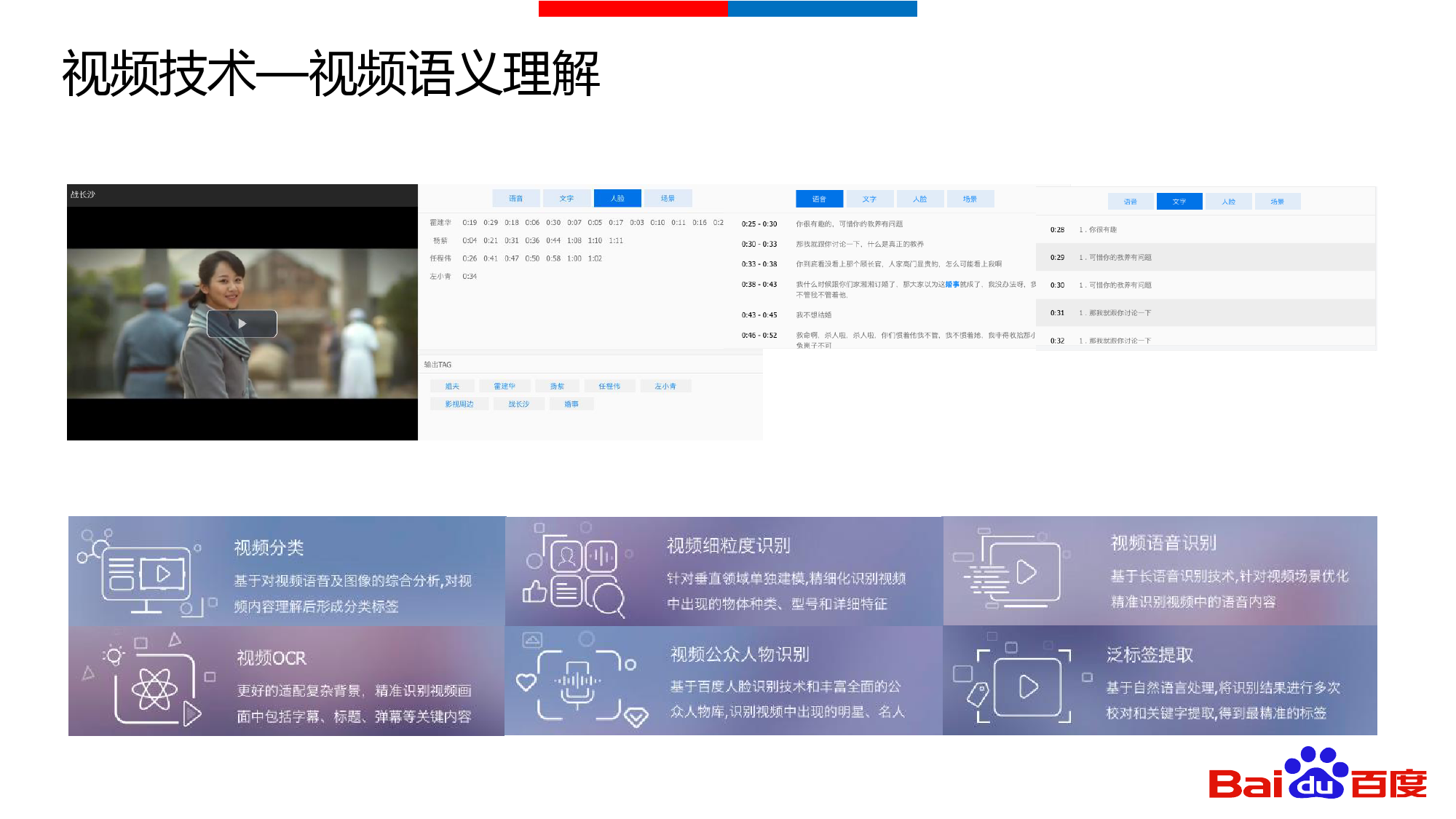Image resolution: width=1456 pixels, height=819 pixels.
Task: Click the 视频语音识别 play icon
Action: pyautogui.click(x=1025, y=573)
